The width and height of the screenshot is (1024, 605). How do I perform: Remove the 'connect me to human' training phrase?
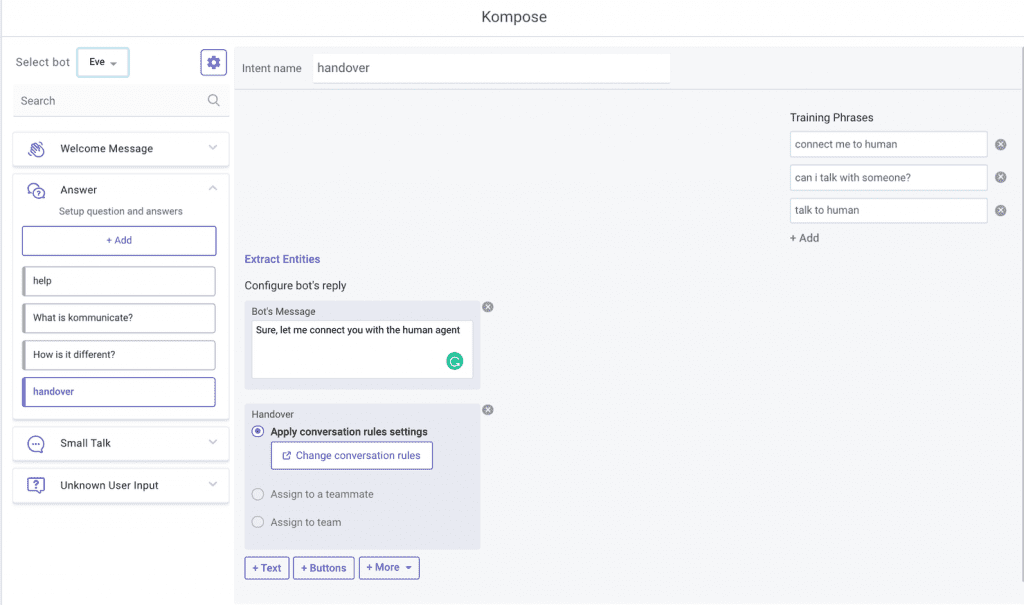[x=1000, y=144]
